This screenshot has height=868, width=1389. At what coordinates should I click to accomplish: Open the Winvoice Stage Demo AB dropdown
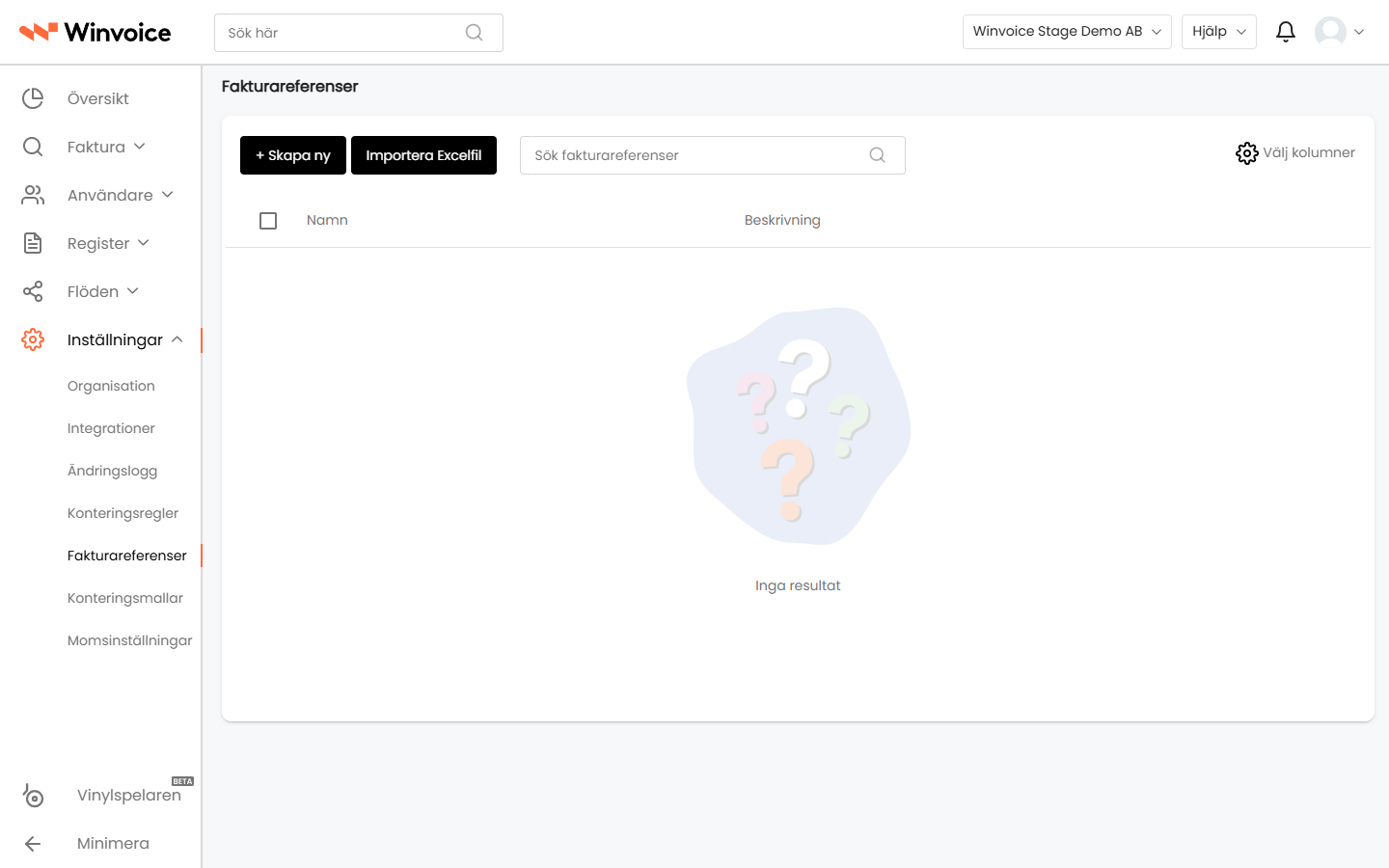pos(1067,32)
